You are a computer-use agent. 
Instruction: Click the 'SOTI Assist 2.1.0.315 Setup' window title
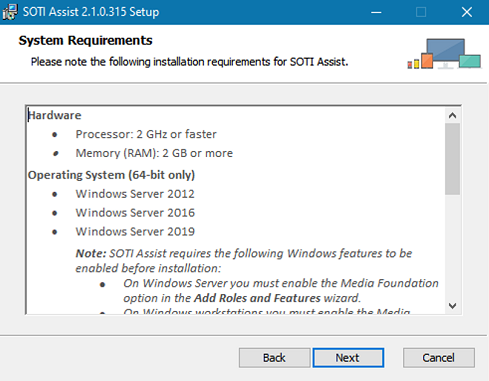(x=91, y=12)
